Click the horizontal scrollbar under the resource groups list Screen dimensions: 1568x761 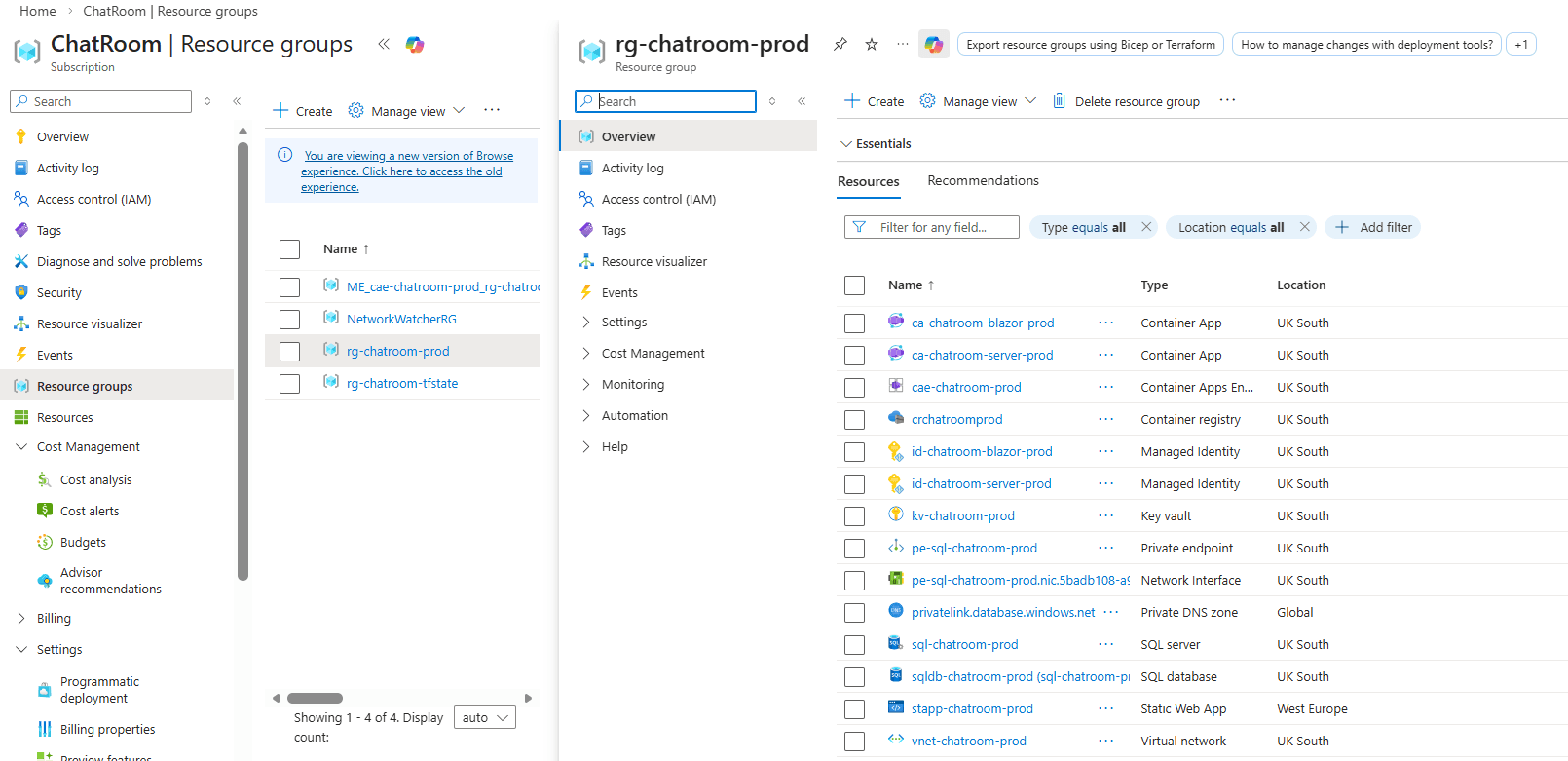315,698
